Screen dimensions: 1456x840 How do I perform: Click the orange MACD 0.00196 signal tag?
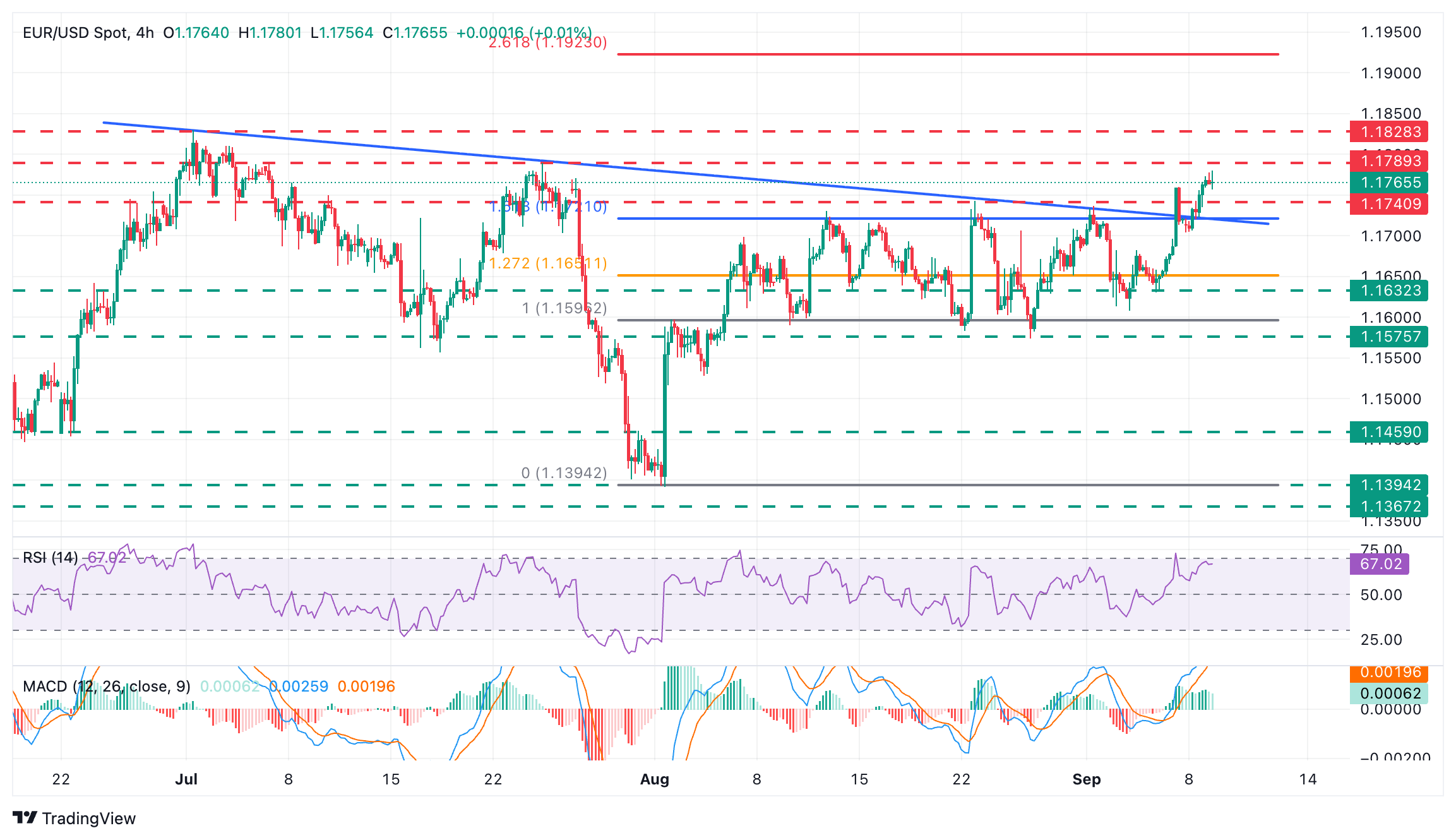coord(1388,673)
